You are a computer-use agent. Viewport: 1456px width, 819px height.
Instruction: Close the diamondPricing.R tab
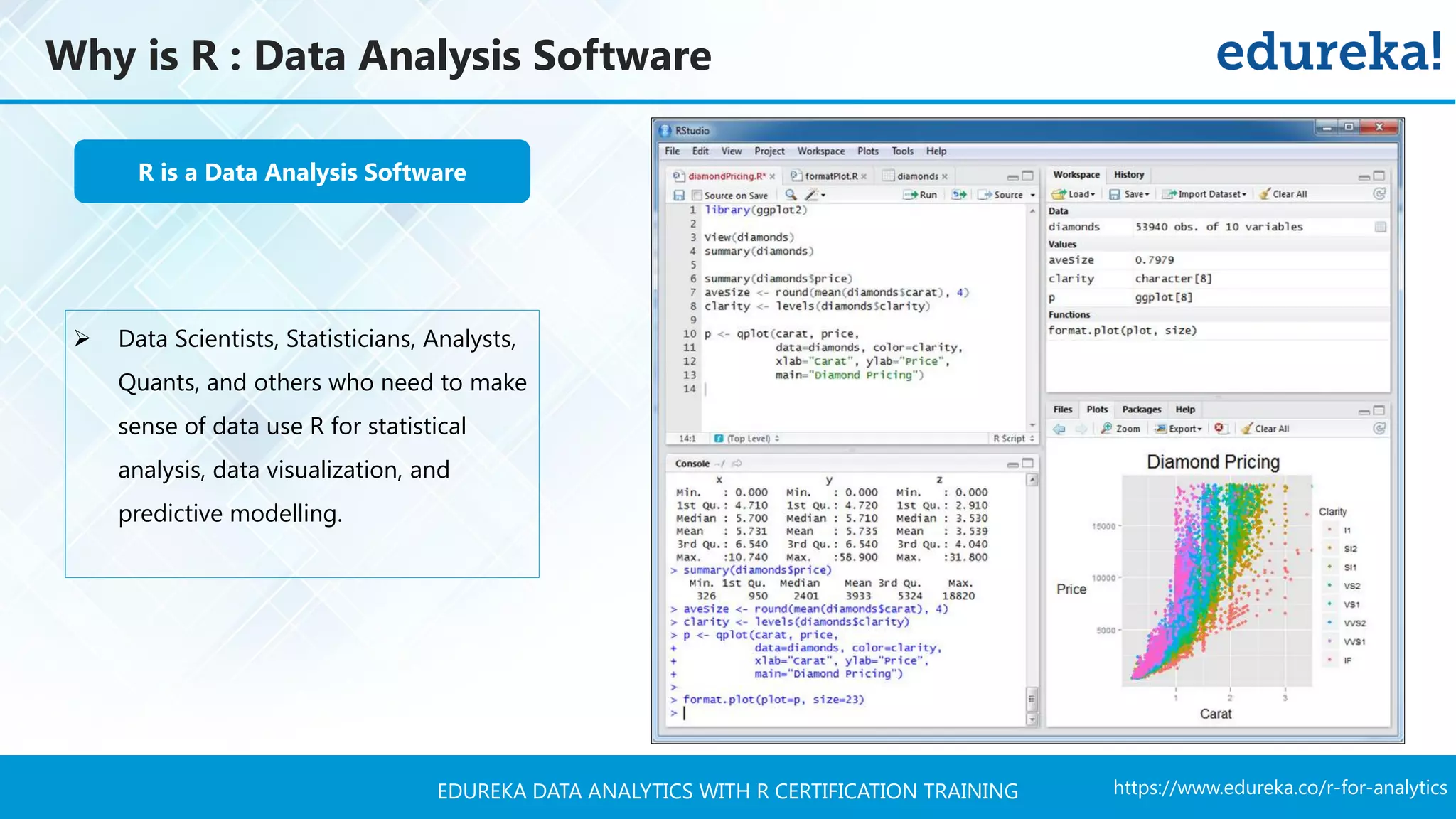click(x=772, y=176)
